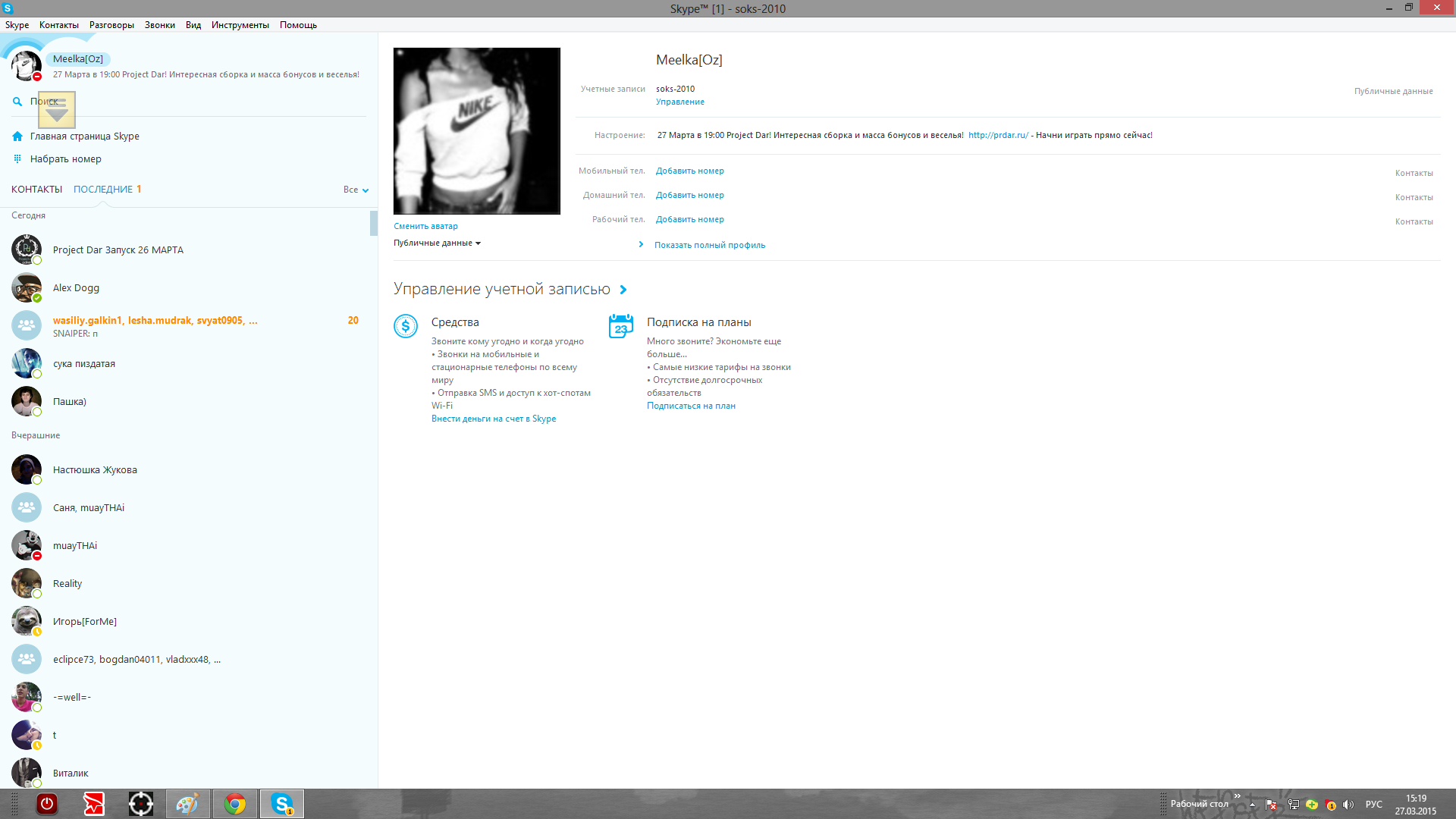
Task: Show hidden tray icons arrow
Action: (1252, 805)
